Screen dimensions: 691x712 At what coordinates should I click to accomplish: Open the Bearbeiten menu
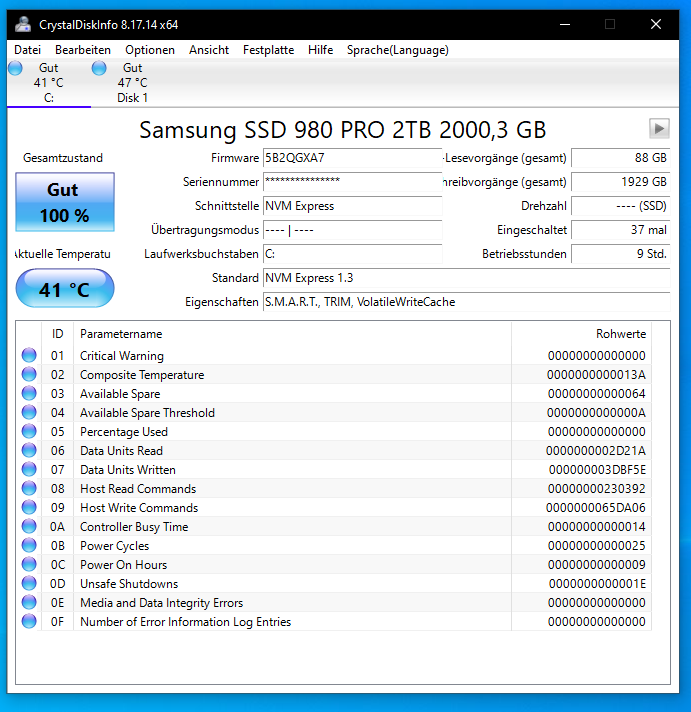pos(83,50)
